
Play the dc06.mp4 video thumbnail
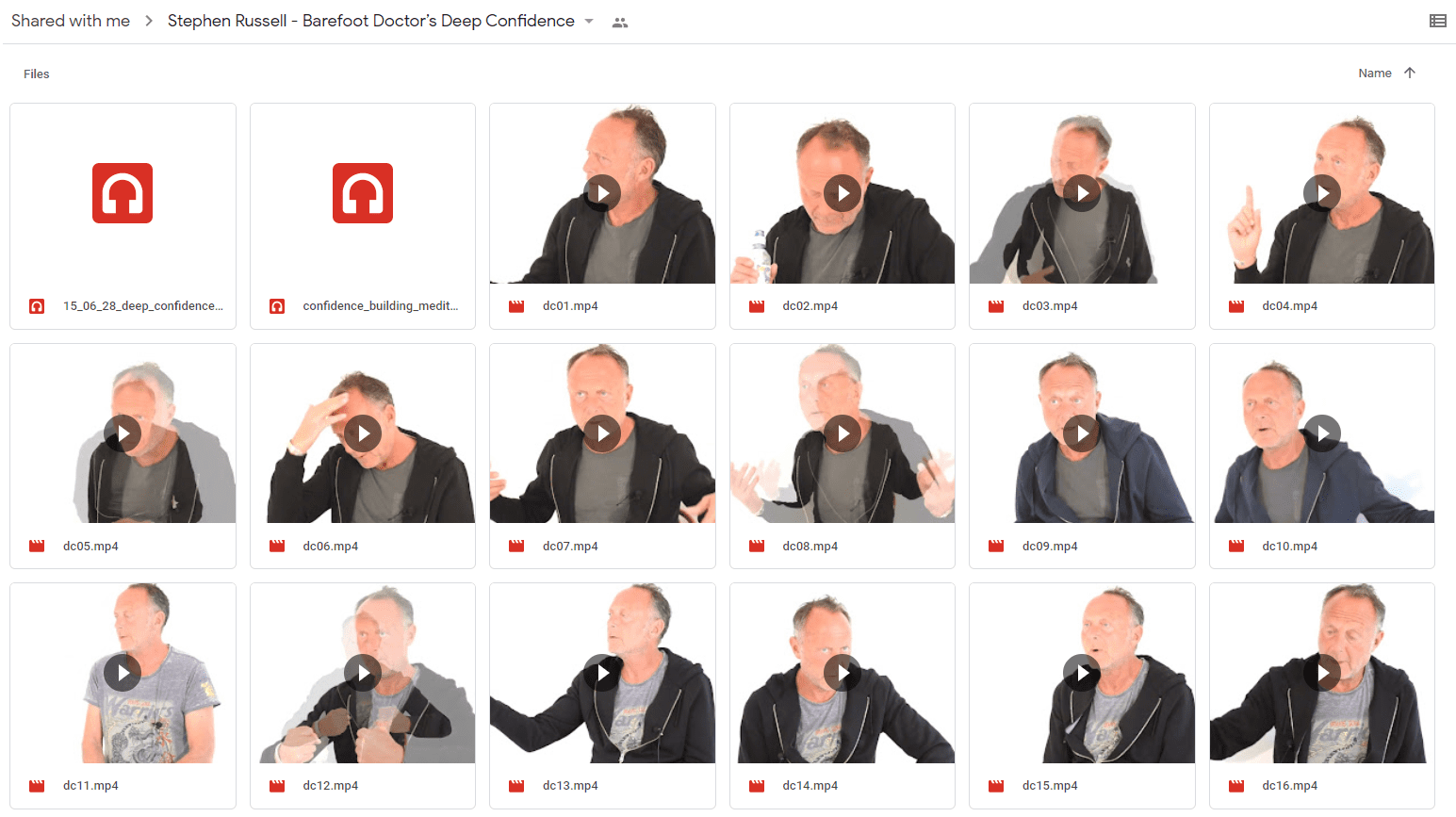tap(363, 433)
